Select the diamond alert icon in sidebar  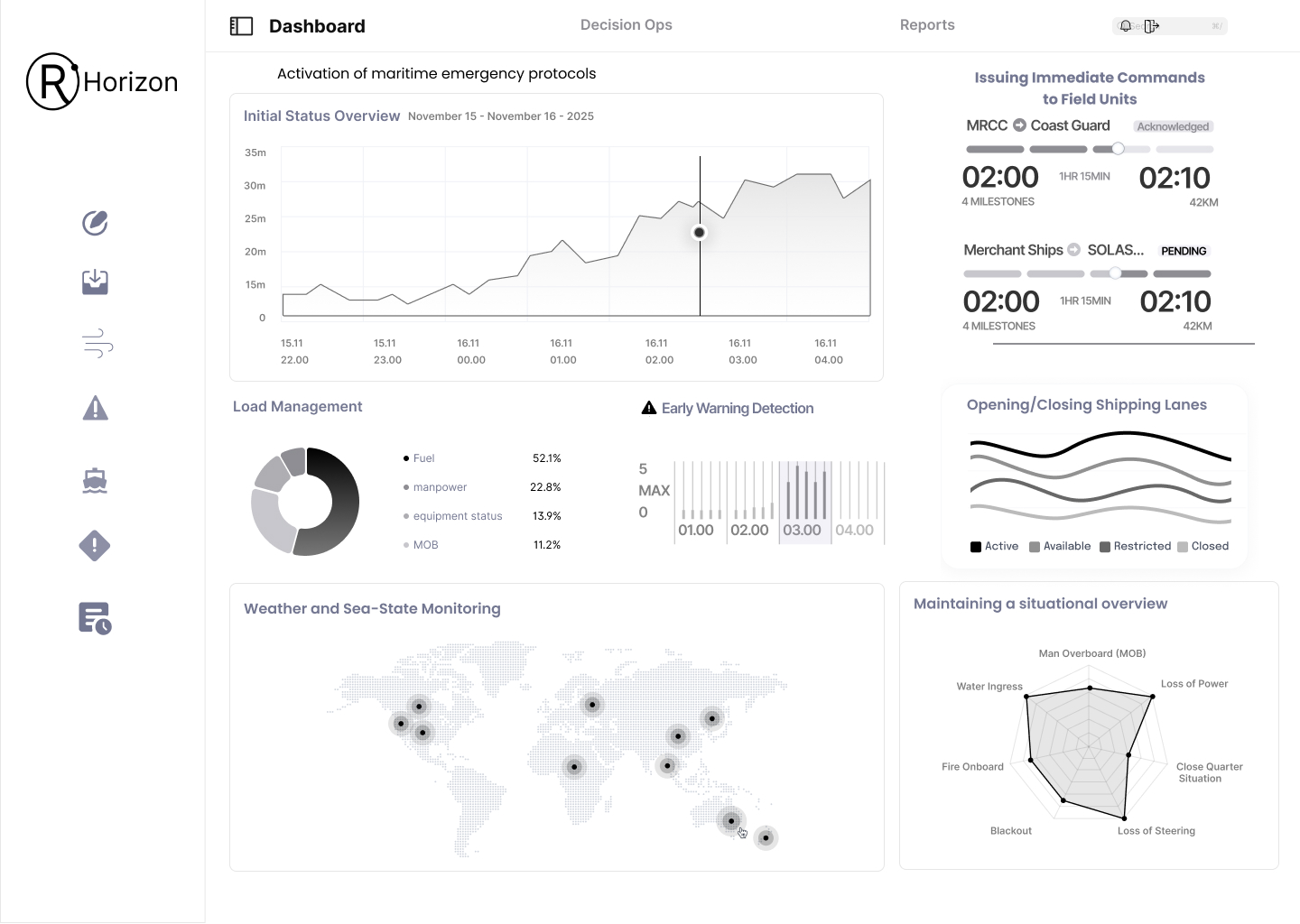tap(95, 545)
